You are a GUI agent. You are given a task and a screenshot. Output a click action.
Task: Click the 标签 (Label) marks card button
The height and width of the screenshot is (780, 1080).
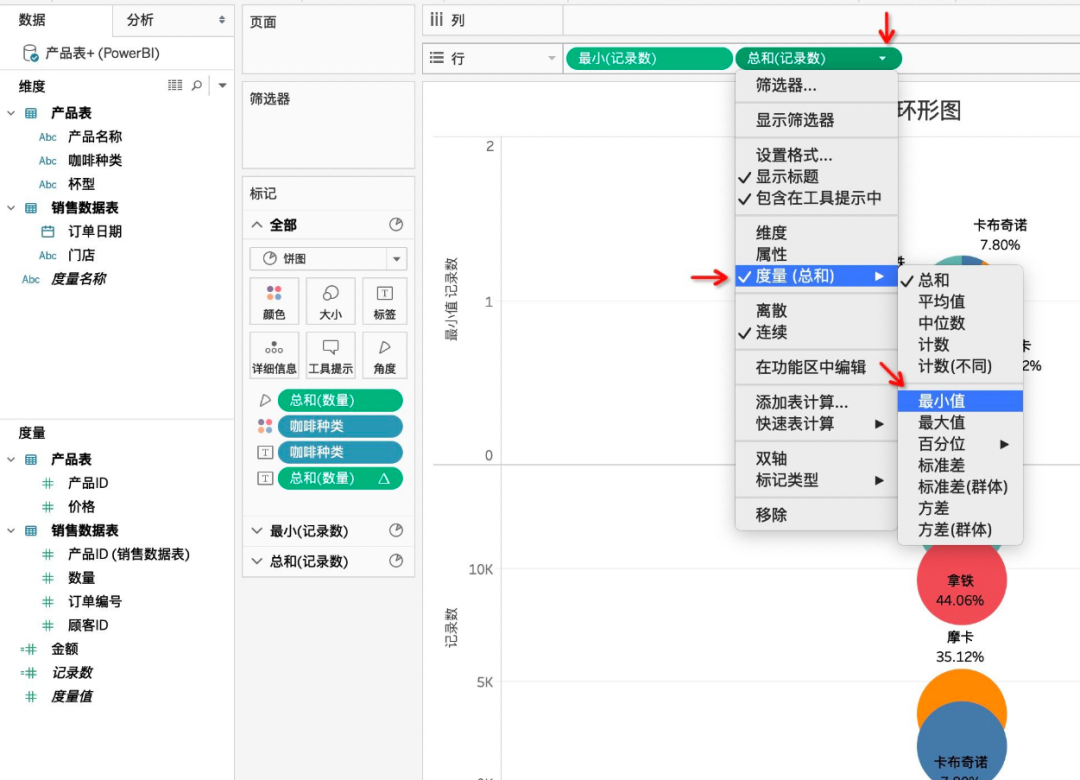[384, 301]
